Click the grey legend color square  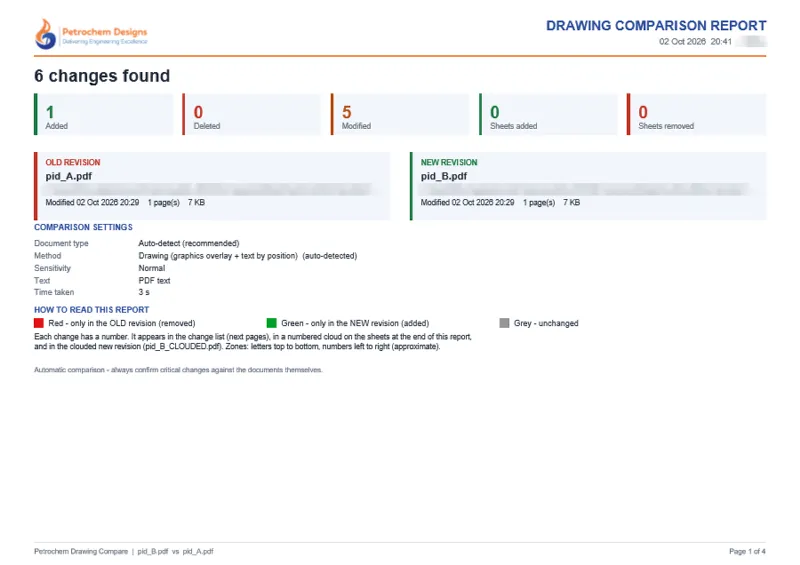tap(504, 323)
